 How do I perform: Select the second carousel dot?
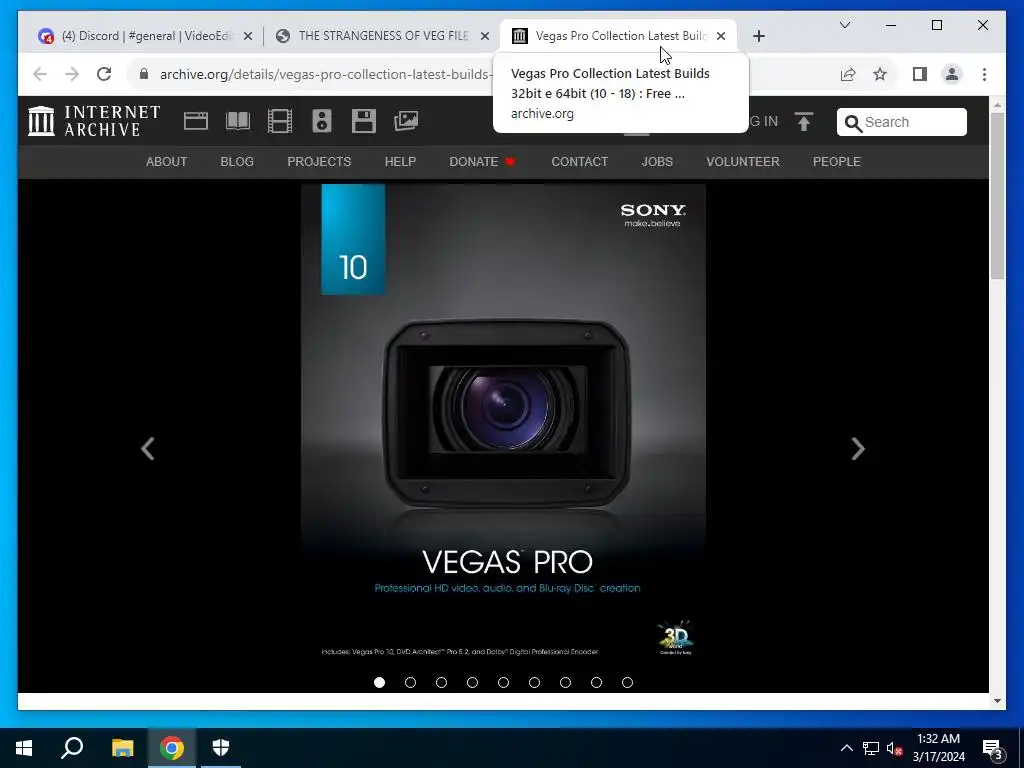410,682
